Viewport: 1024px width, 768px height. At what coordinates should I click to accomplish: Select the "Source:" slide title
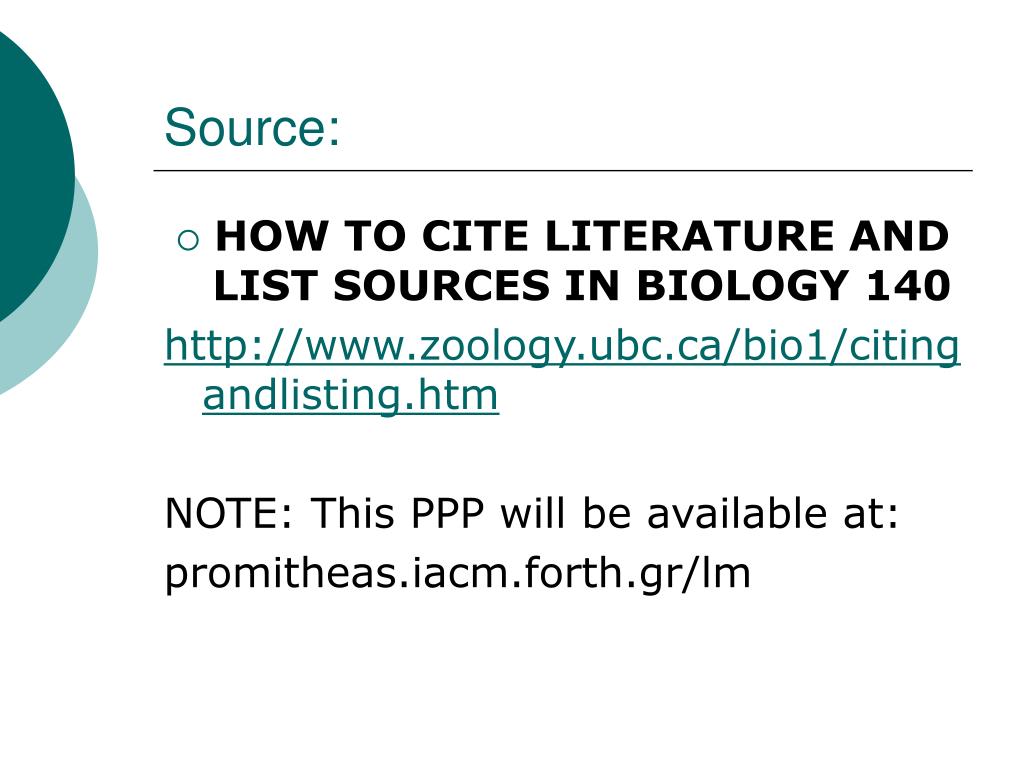coord(252,127)
